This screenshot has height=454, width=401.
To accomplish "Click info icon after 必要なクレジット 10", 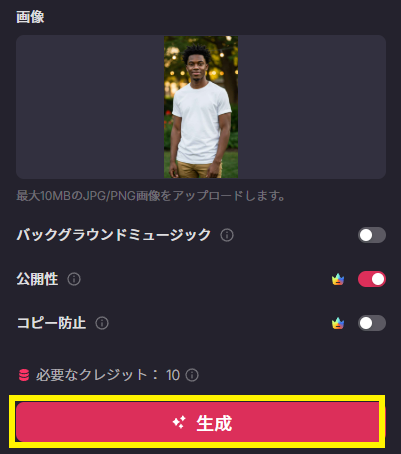I will tap(192, 375).
